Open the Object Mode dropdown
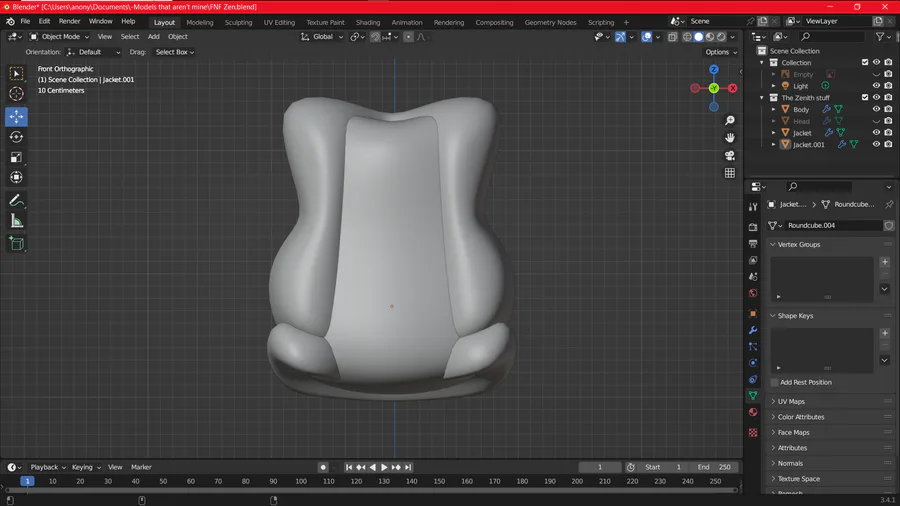Image resolution: width=900 pixels, height=506 pixels. [x=60, y=37]
